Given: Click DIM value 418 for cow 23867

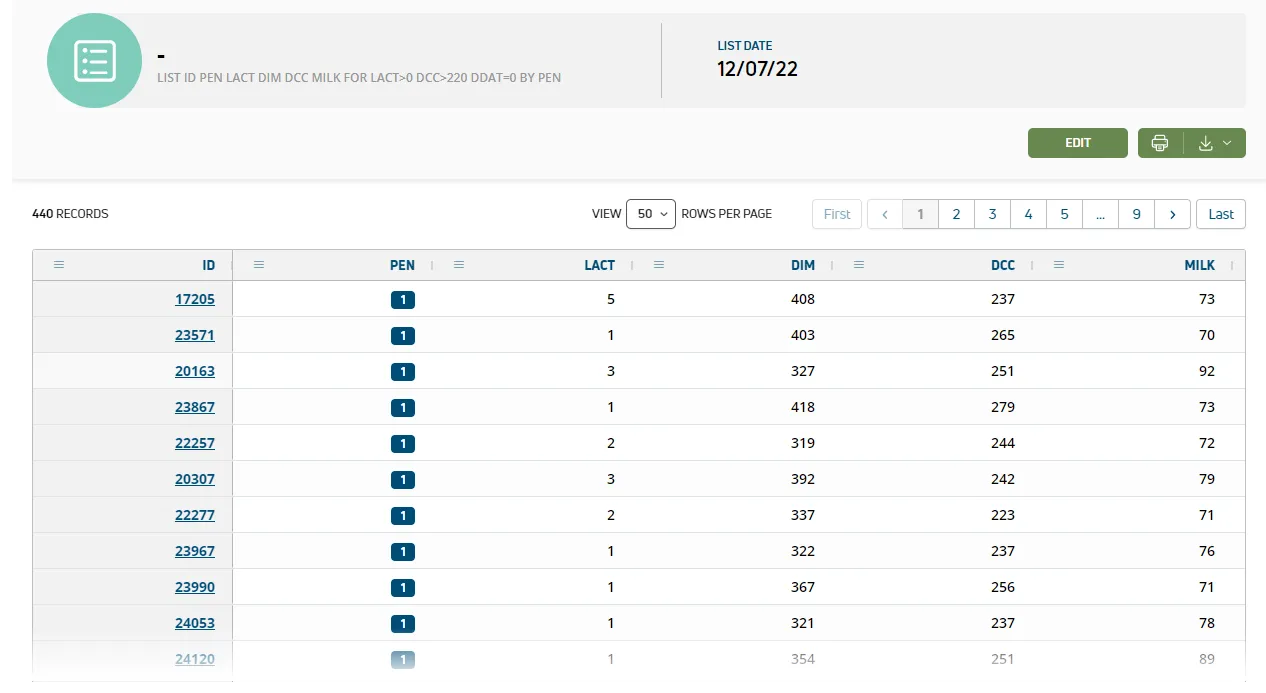Looking at the screenshot, I should pos(803,407).
